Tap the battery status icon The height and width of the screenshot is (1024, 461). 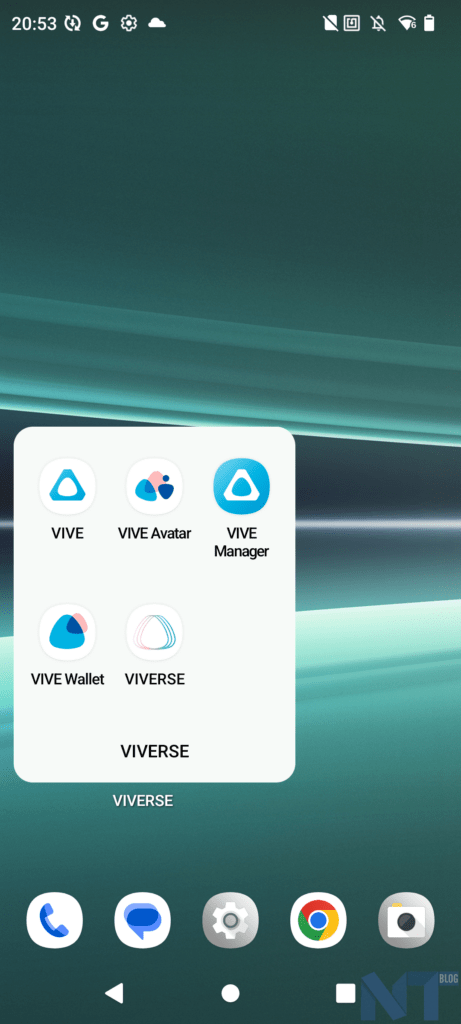[x=429, y=24]
